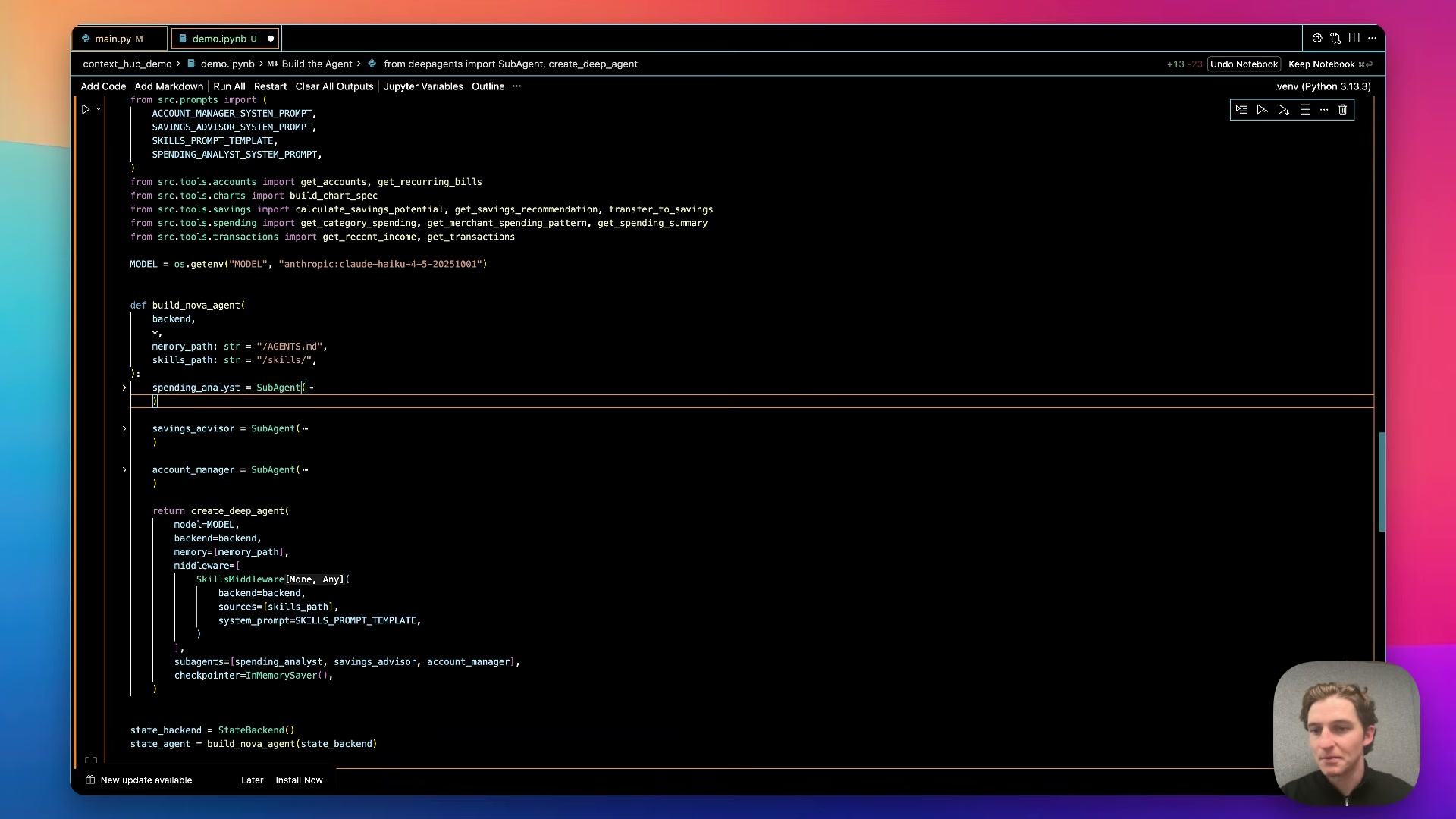The height and width of the screenshot is (819, 1456).
Task: Split the editor with the layout icon
Action: pyautogui.click(x=1354, y=38)
